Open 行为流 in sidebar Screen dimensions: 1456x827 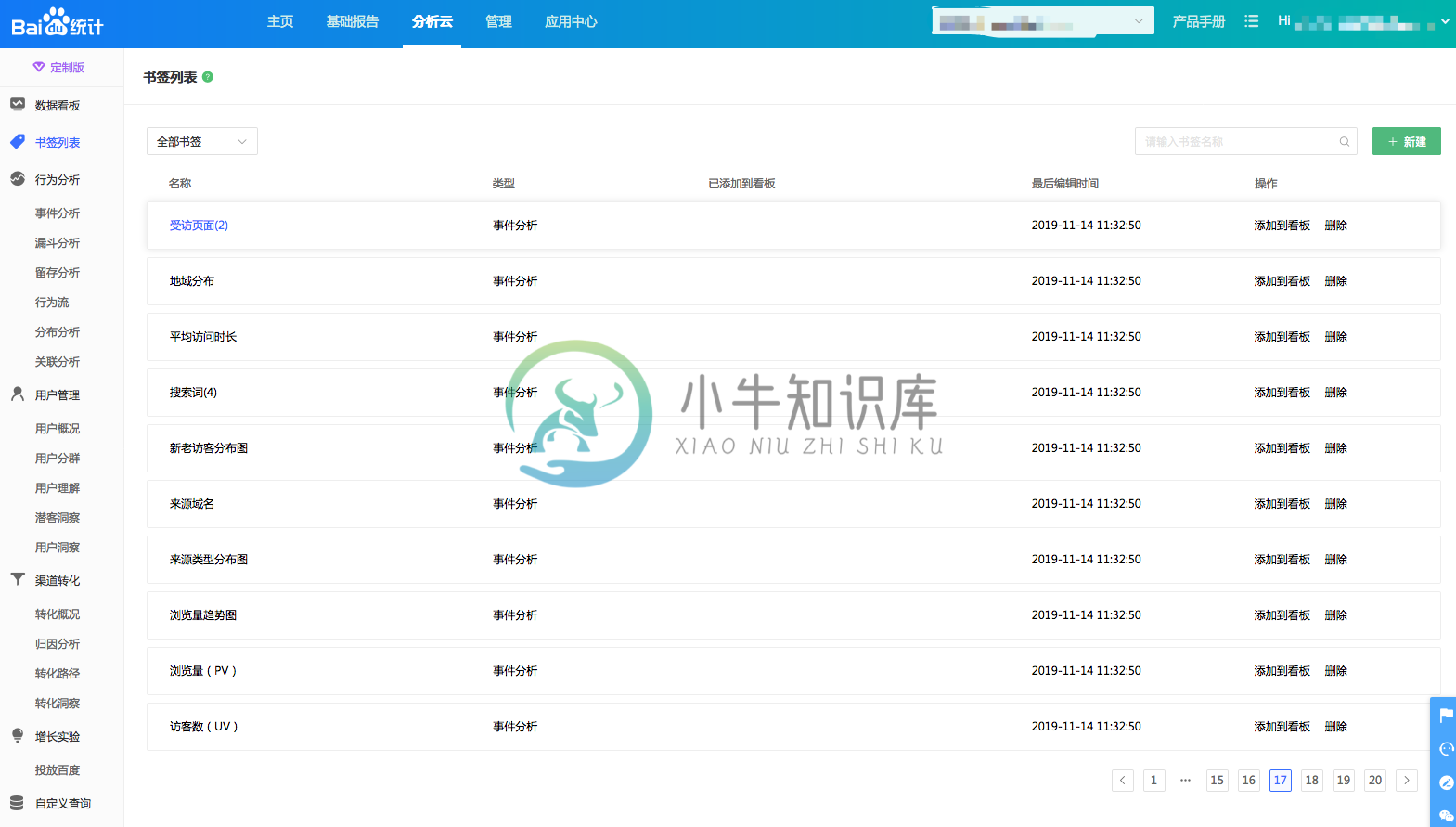(x=52, y=303)
